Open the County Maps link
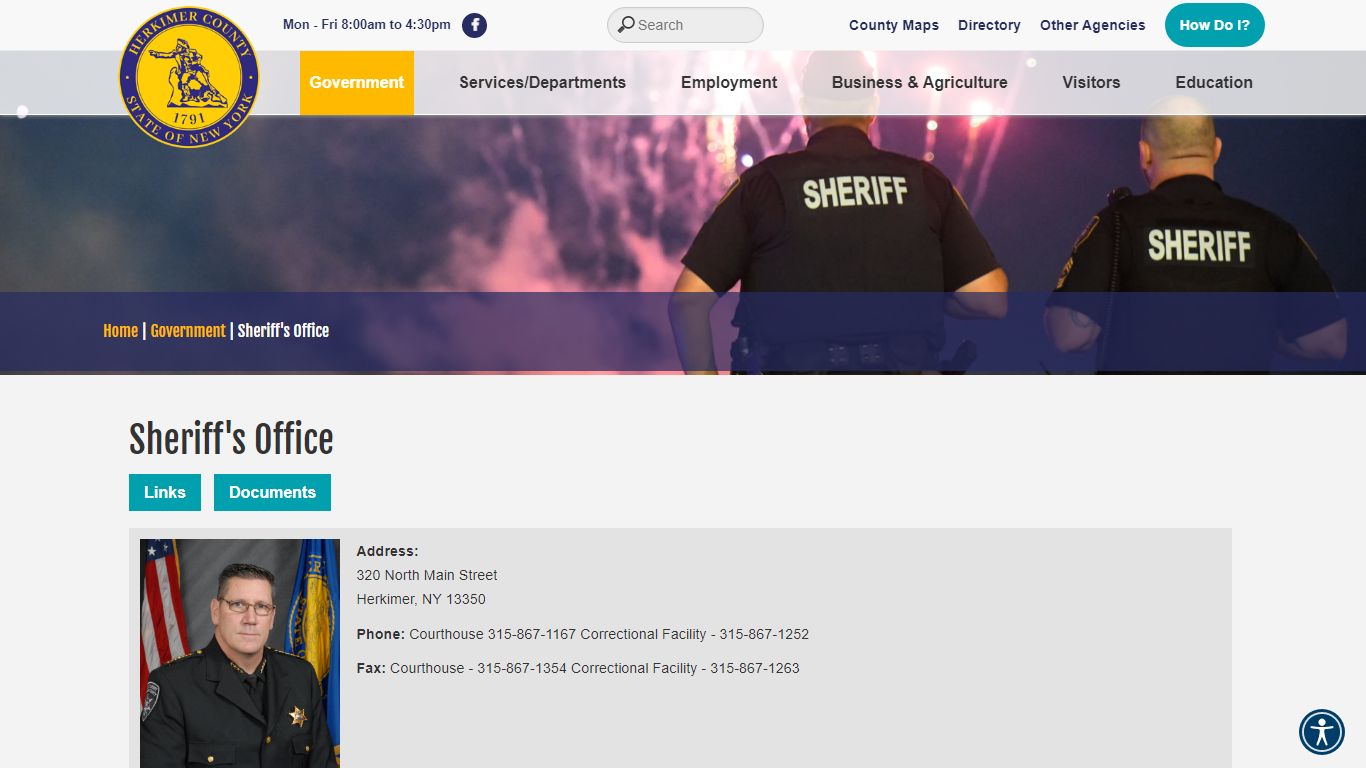The image size is (1366, 768). [893, 25]
